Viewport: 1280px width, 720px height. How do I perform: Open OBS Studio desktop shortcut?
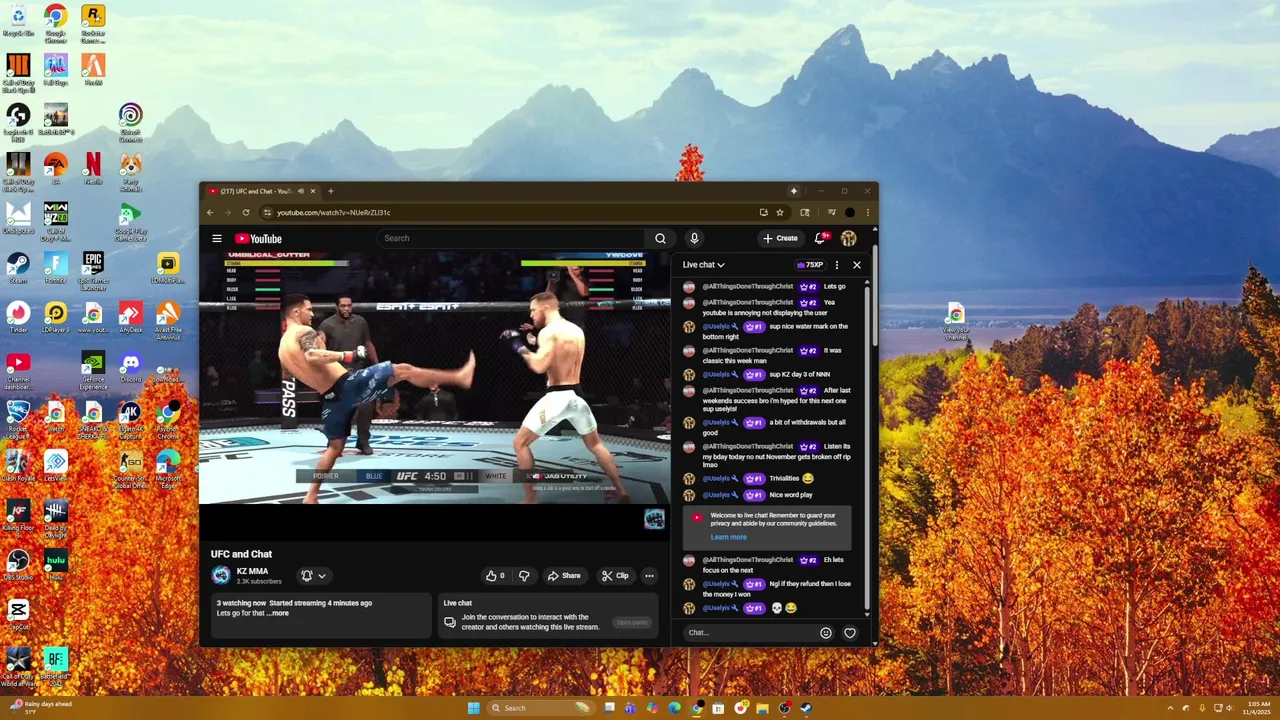(x=18, y=565)
